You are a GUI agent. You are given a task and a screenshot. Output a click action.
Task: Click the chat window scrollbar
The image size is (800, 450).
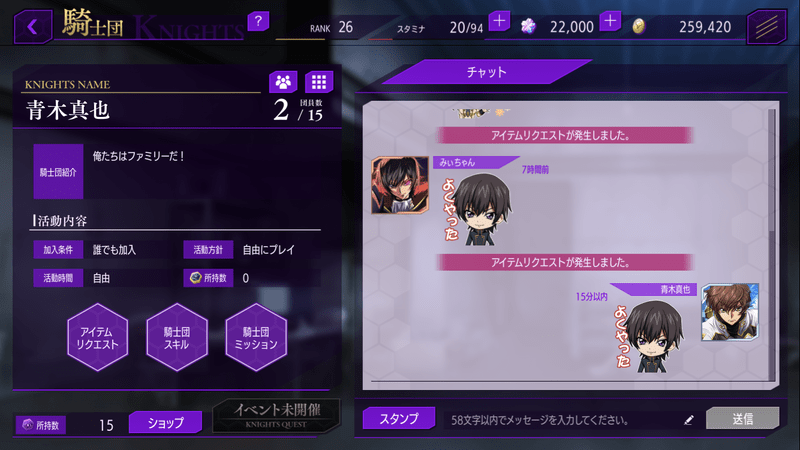pyautogui.click(x=772, y=244)
